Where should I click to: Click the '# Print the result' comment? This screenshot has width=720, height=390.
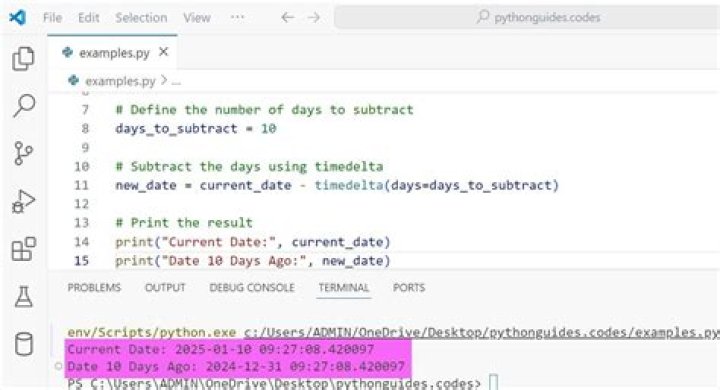click(184, 223)
